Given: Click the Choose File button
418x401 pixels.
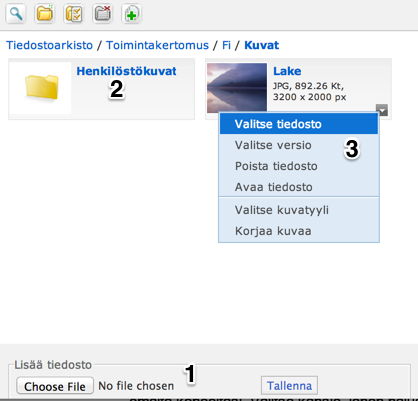Looking at the screenshot, I should pos(55,386).
